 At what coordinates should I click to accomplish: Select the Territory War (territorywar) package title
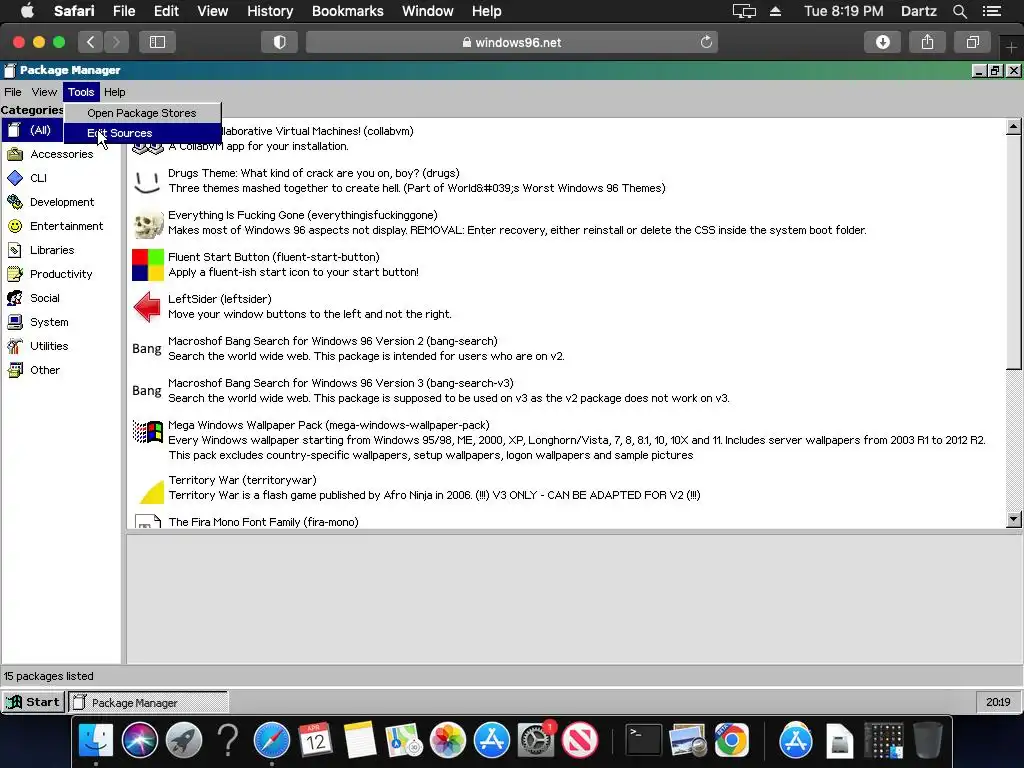click(242, 480)
